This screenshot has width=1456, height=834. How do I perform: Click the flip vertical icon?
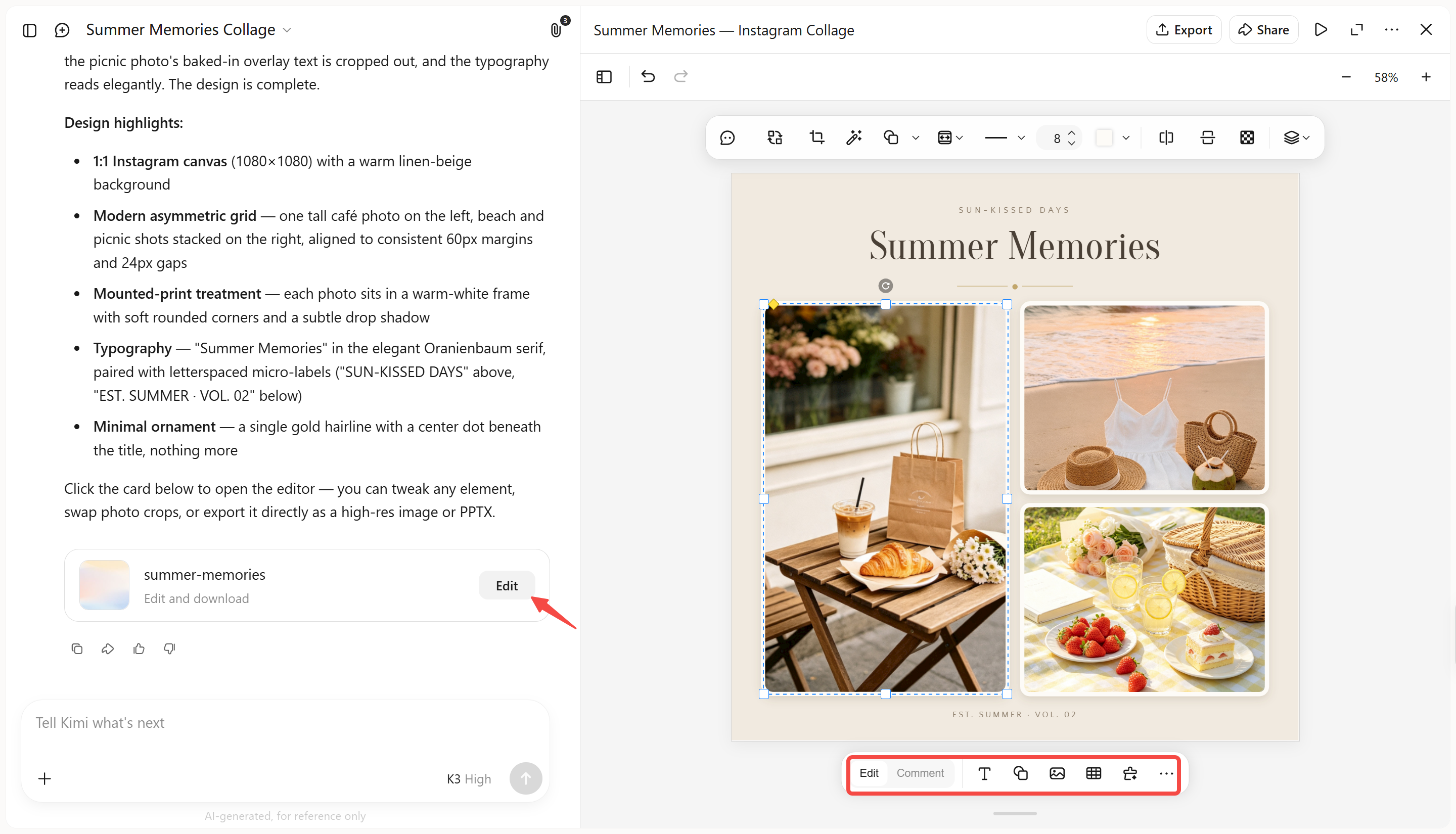1207,137
